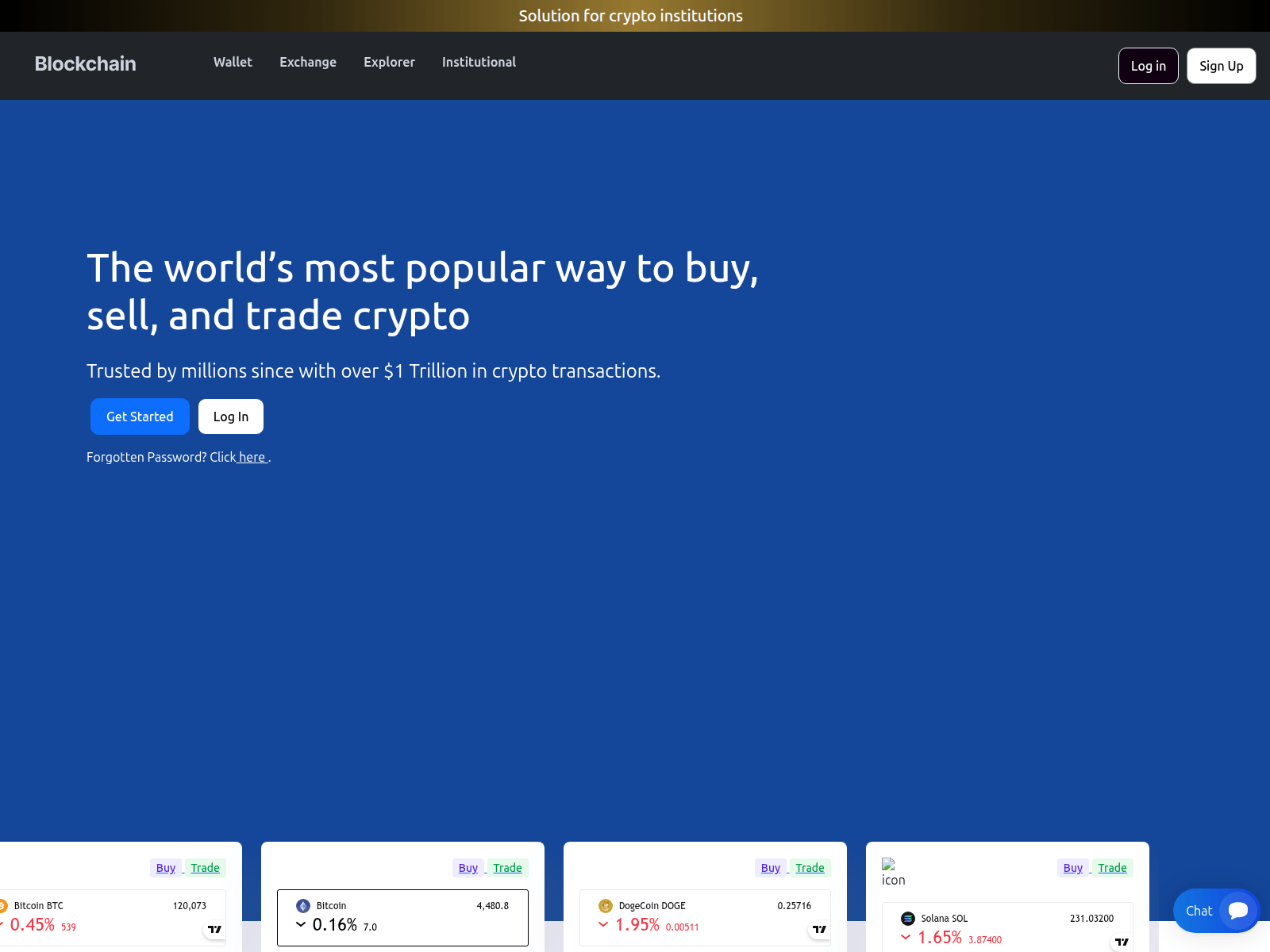
Task: Click the 231.03200 price value
Action: pos(1092,919)
